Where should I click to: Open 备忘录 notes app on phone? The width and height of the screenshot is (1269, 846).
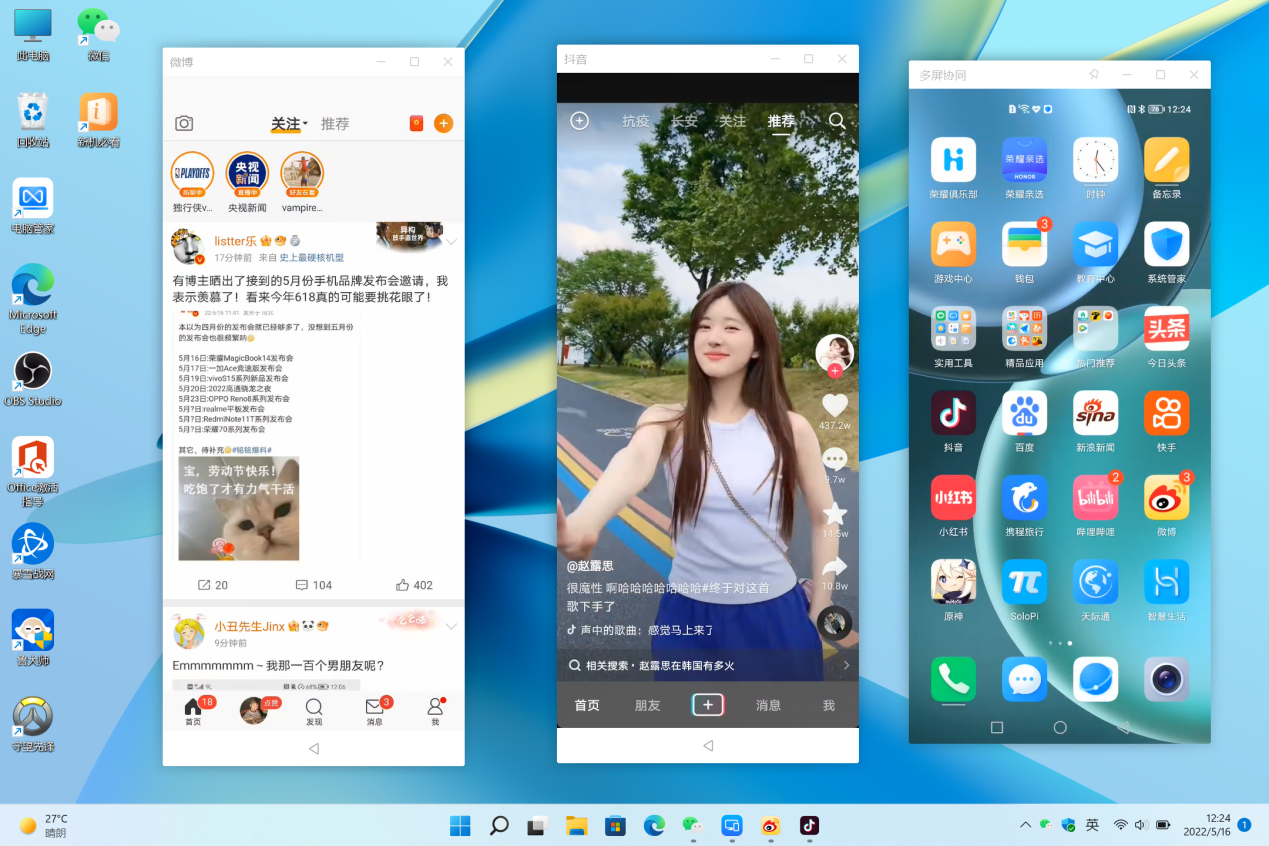[1166, 160]
